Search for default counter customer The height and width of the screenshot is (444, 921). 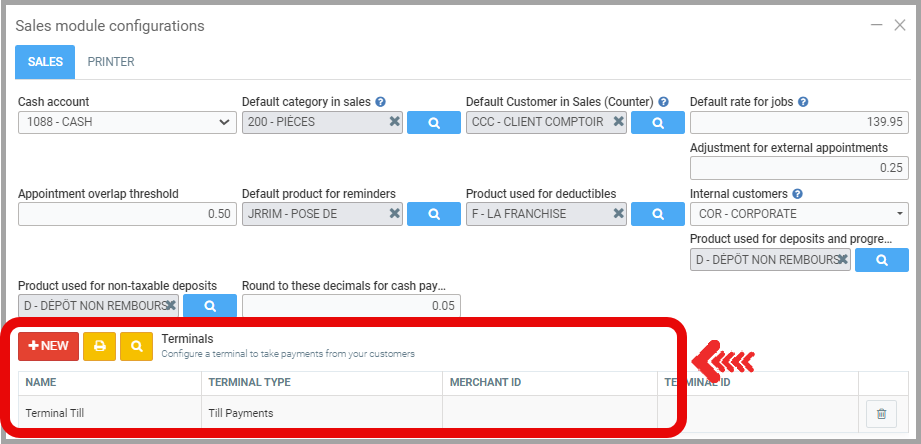(x=658, y=122)
